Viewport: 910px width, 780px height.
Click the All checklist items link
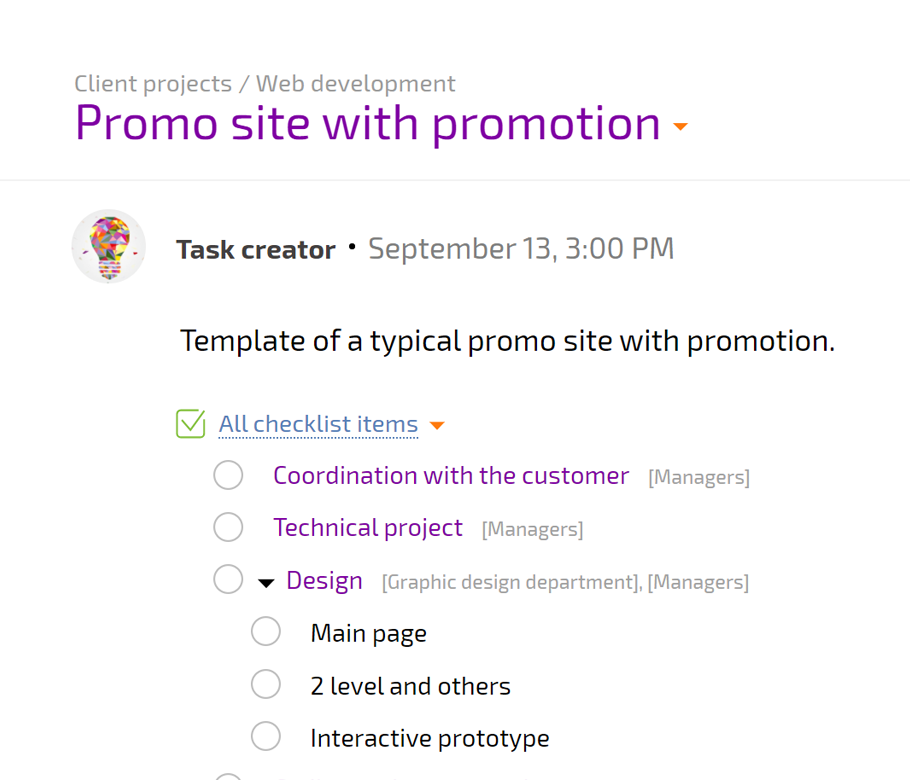coord(318,424)
